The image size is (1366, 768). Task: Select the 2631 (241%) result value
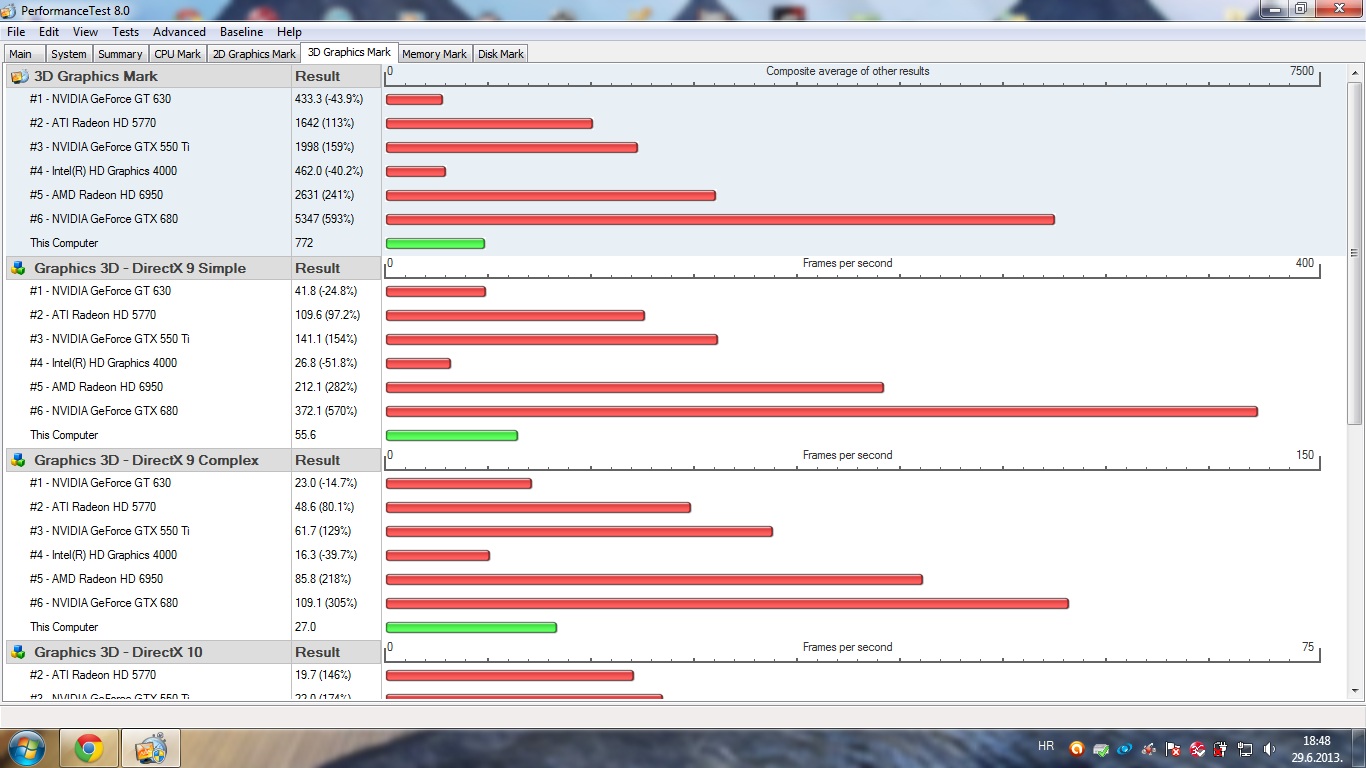coord(324,195)
